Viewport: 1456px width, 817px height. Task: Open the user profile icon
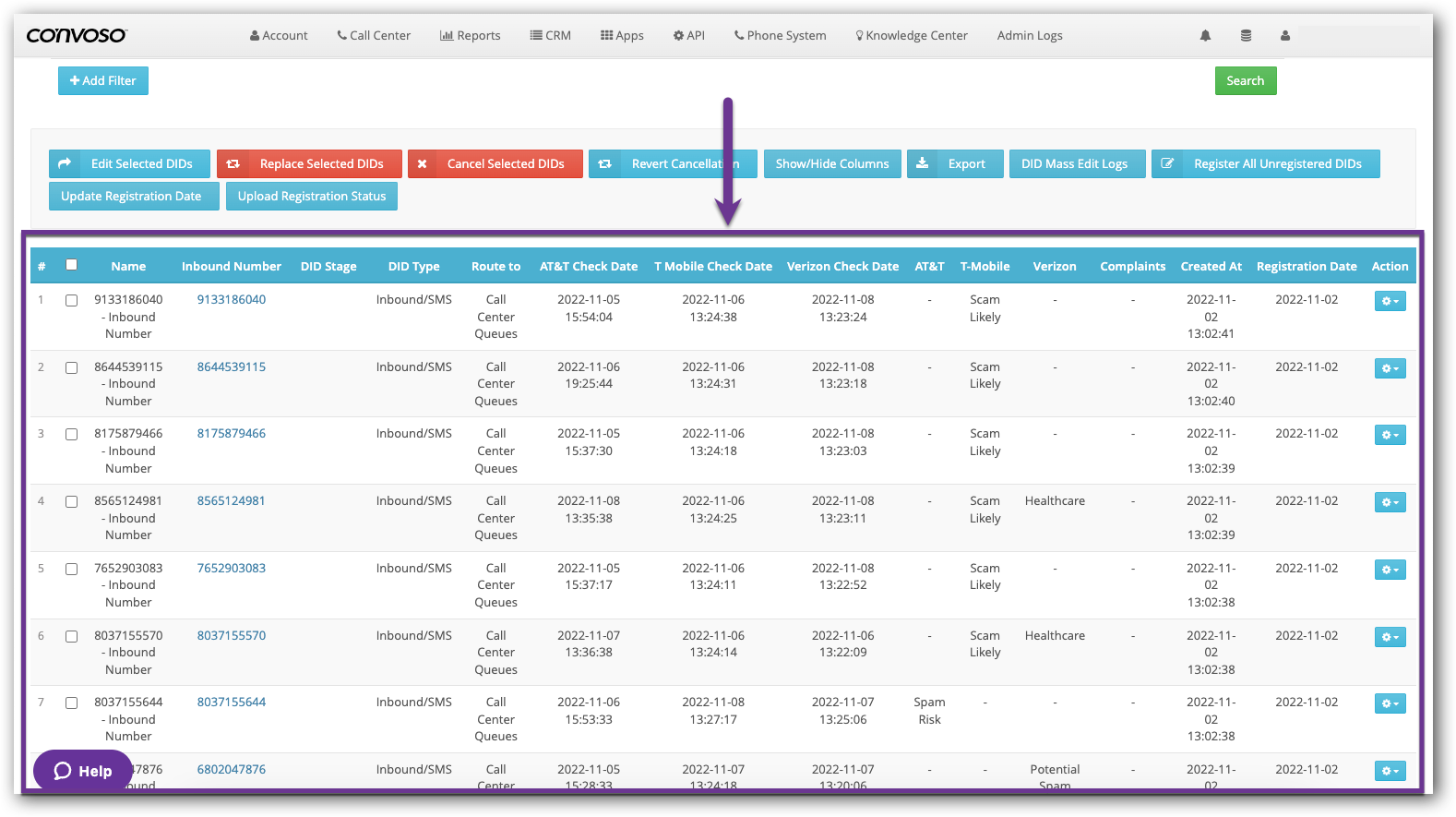[1284, 35]
